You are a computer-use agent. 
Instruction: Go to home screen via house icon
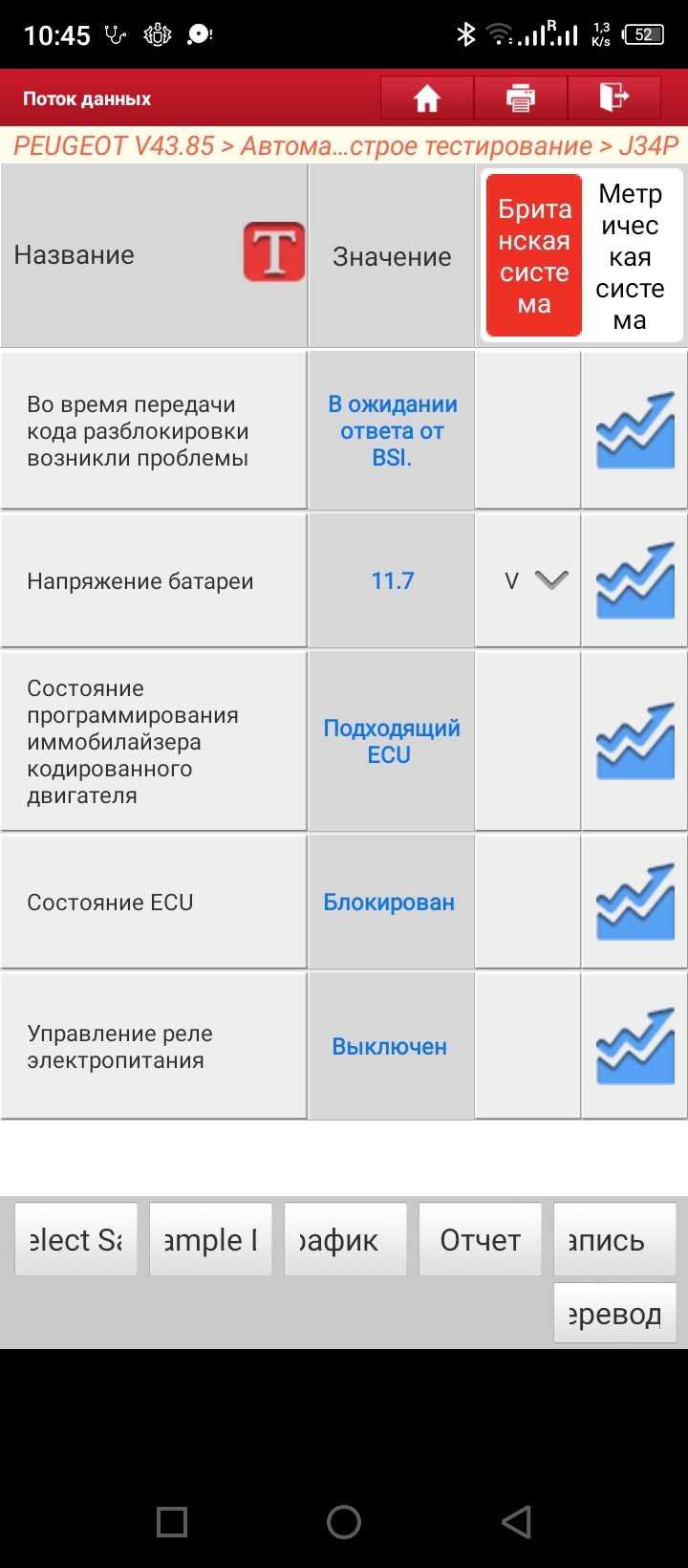(x=426, y=98)
